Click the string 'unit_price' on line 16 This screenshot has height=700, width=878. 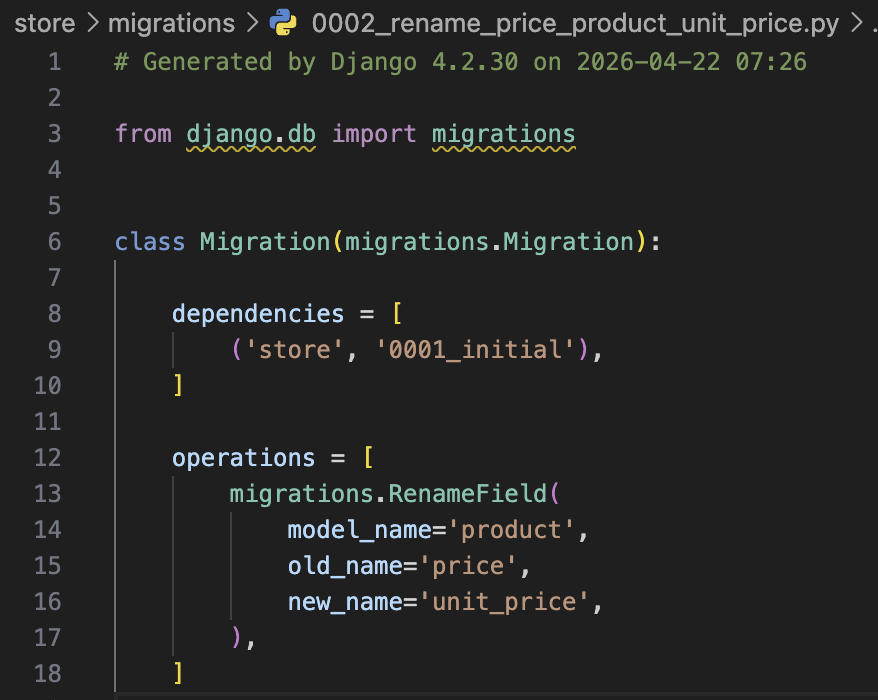[503, 602]
